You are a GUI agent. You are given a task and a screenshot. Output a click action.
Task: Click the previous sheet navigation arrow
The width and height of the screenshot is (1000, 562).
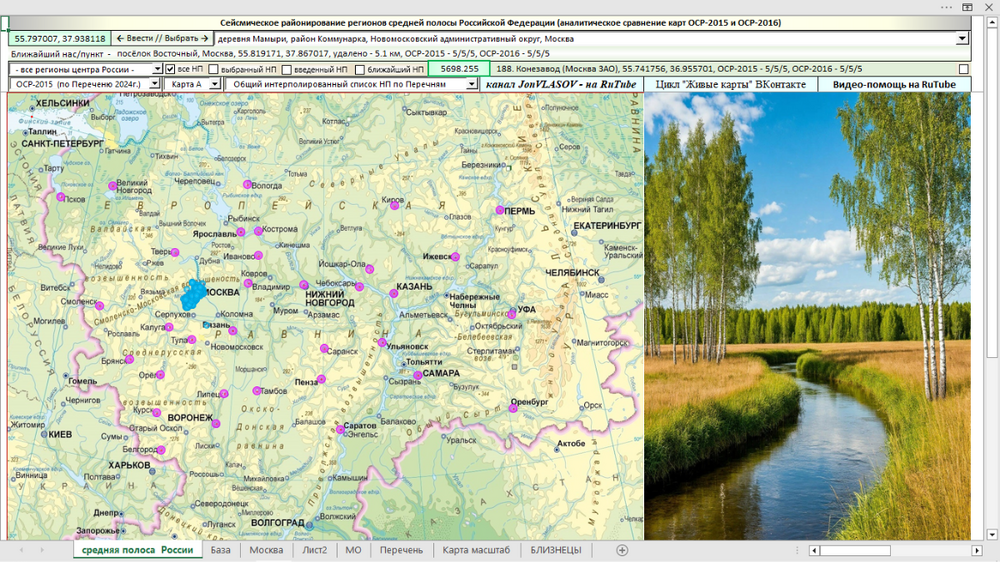[22, 550]
